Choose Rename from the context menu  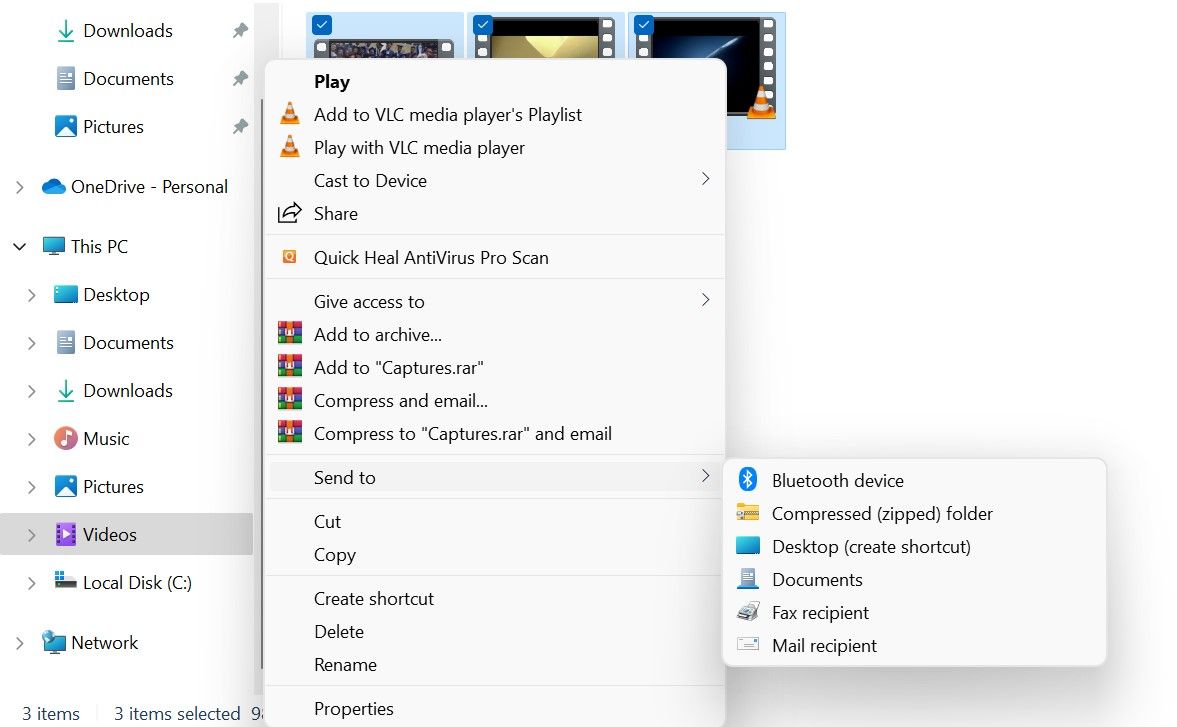pos(345,664)
